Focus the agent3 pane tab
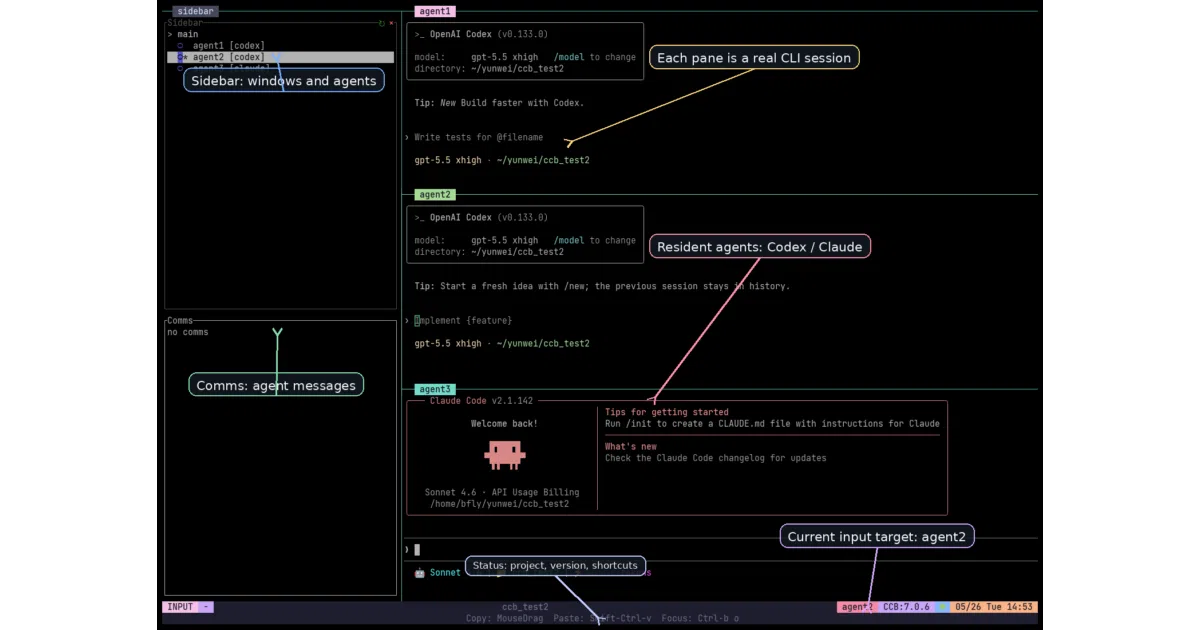Screen dimensions: 1200x630 point(435,389)
